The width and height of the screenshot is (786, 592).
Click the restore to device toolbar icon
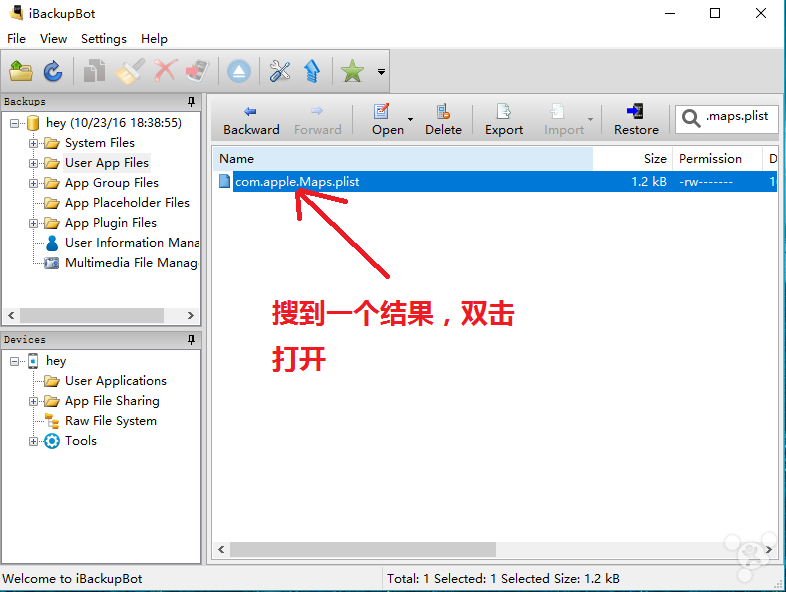pos(198,71)
